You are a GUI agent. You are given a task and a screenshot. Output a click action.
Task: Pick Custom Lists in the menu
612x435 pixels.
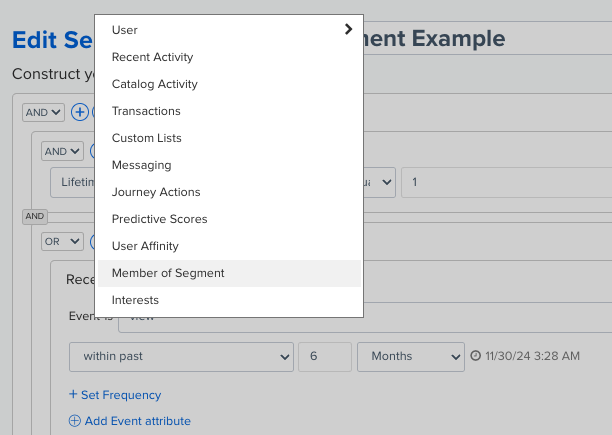point(229,138)
